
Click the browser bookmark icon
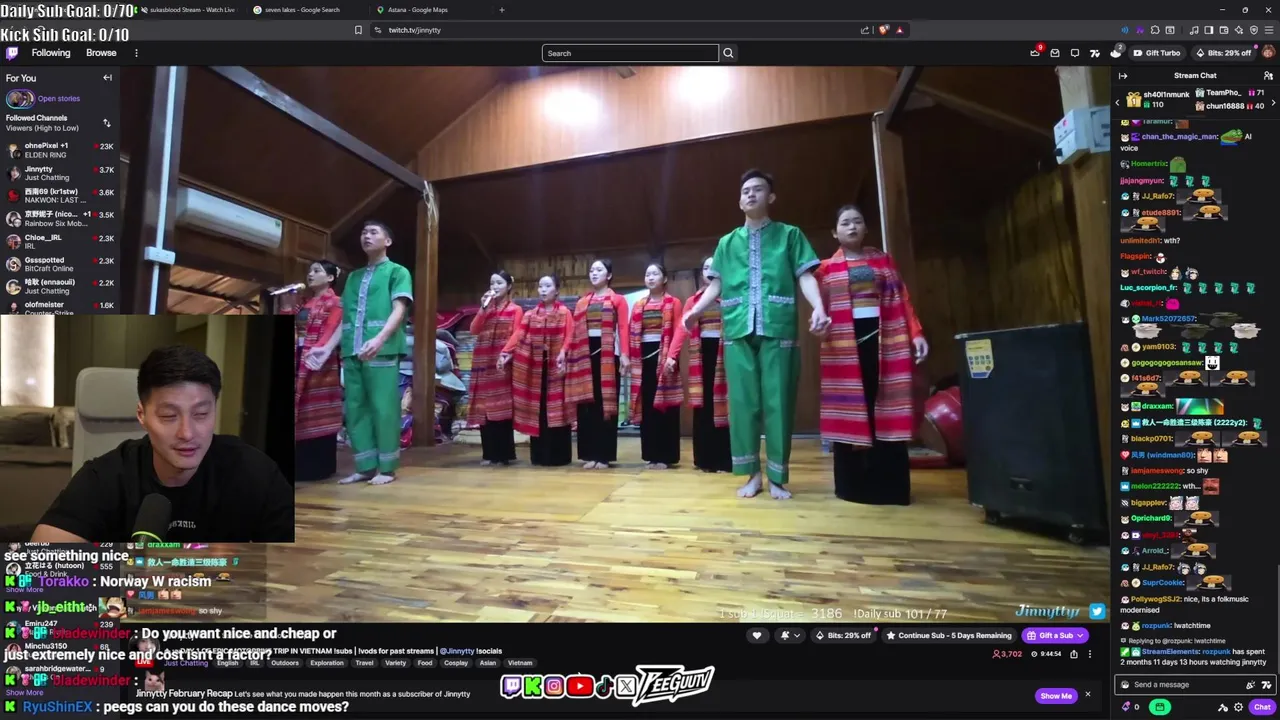[x=358, y=30]
